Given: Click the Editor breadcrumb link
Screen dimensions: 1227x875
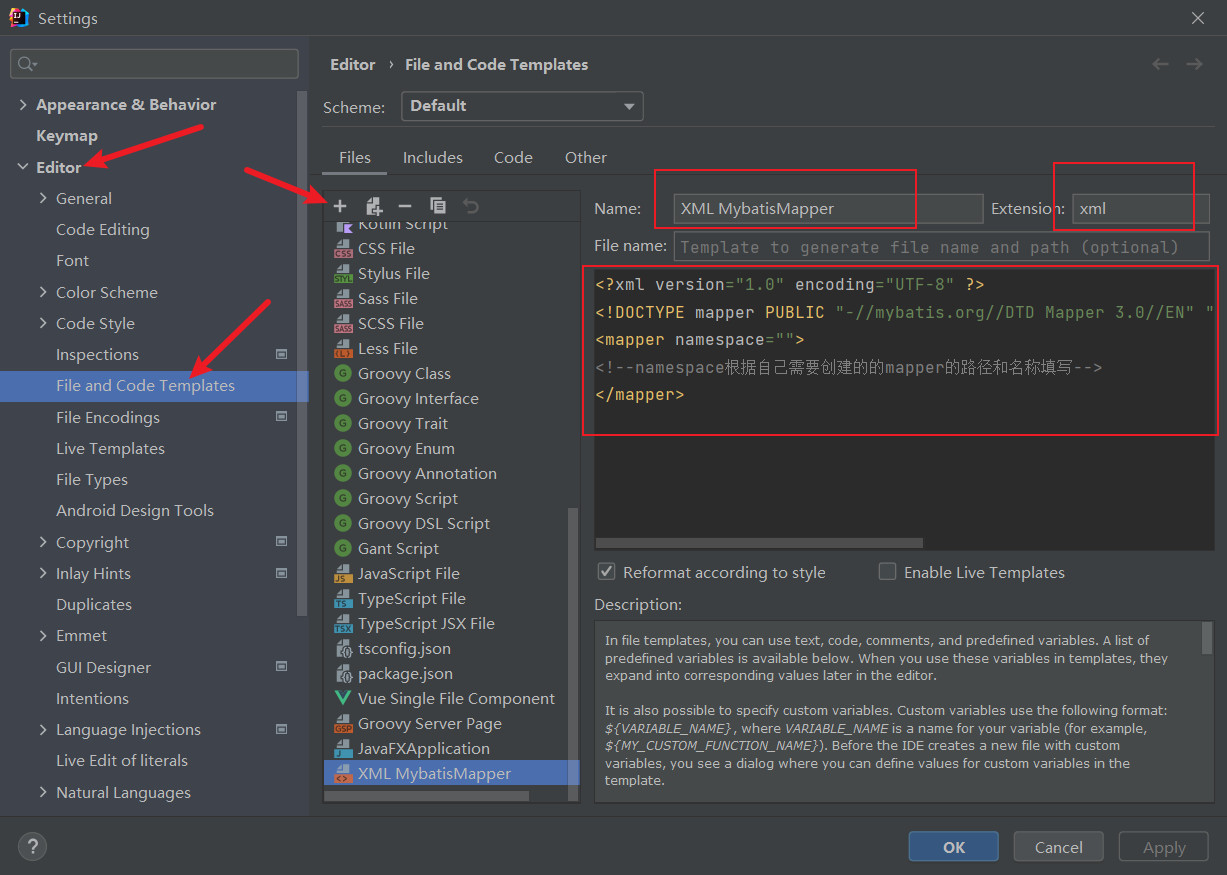Looking at the screenshot, I should click(x=353, y=64).
